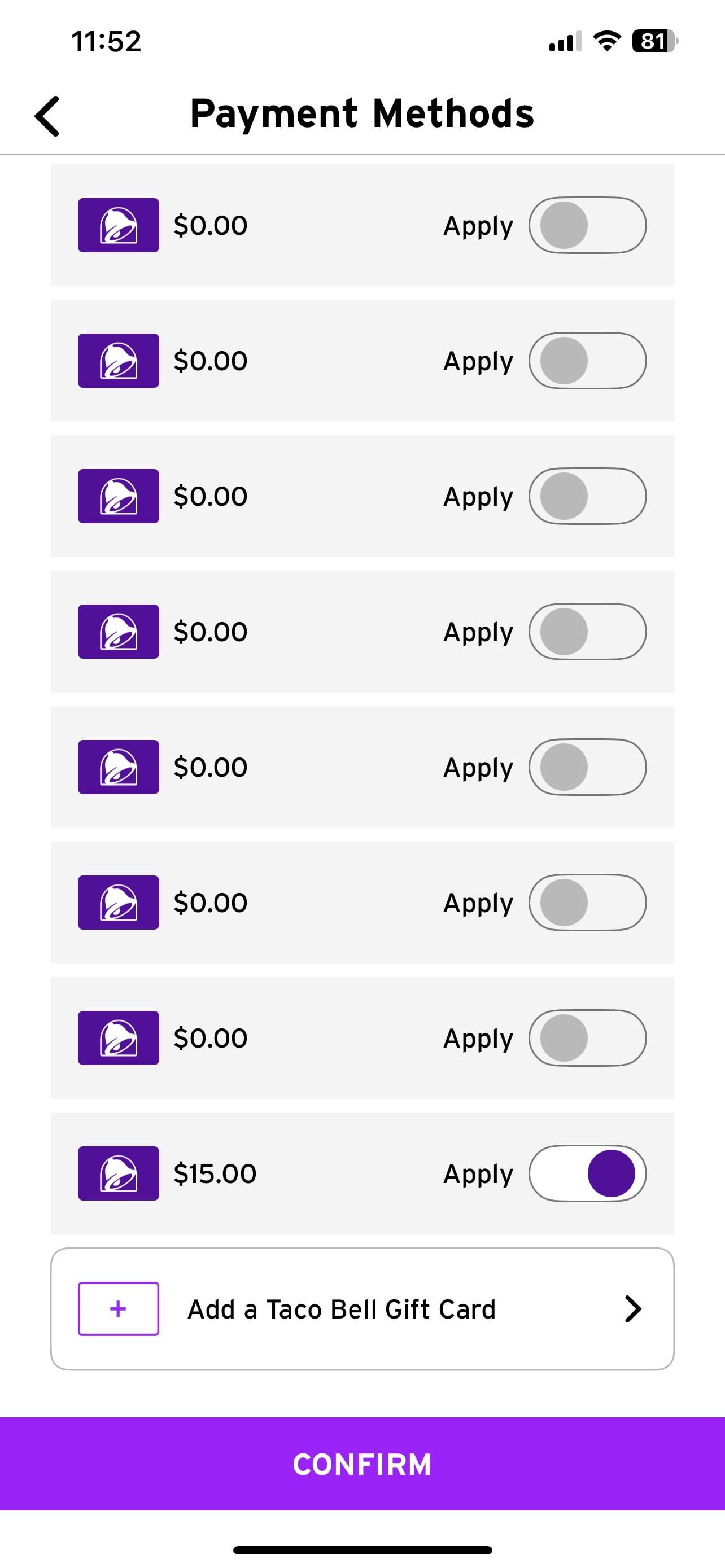Tap the last $0.00 gift card's bell icon

pyautogui.click(x=119, y=1038)
